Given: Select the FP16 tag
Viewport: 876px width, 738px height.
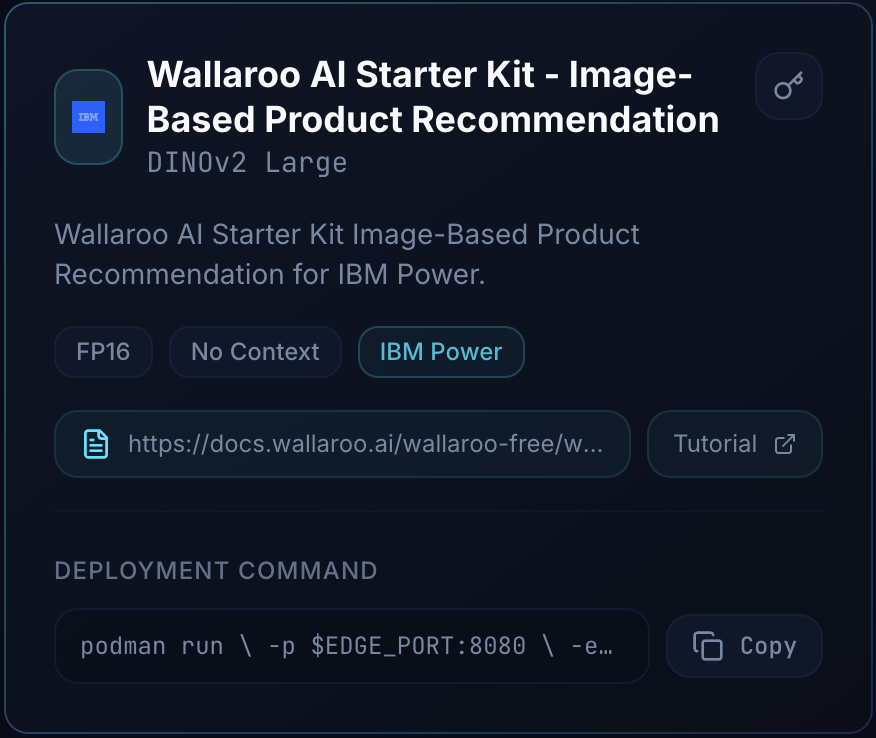Looking at the screenshot, I should point(103,352).
